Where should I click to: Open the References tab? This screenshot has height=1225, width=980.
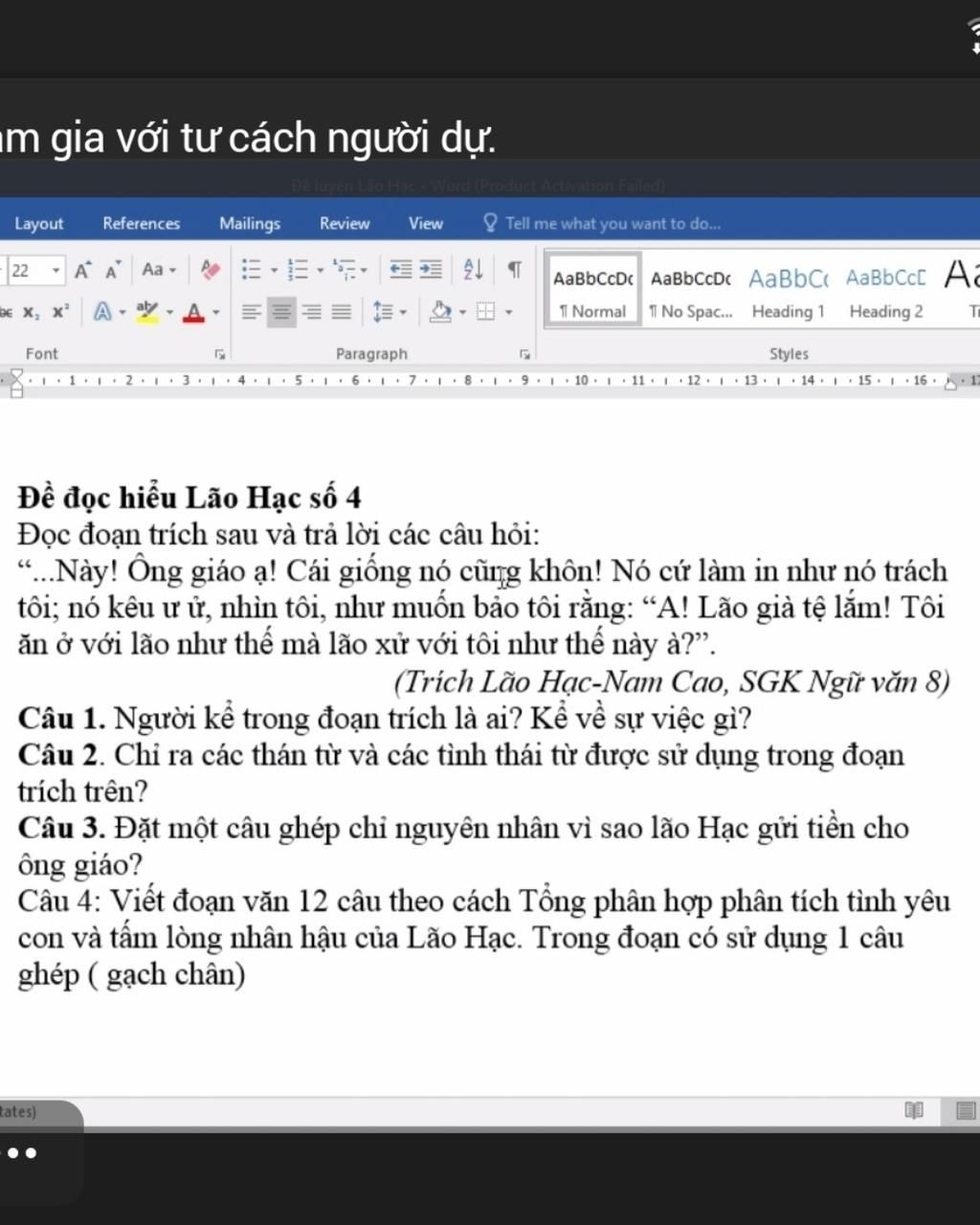142,224
